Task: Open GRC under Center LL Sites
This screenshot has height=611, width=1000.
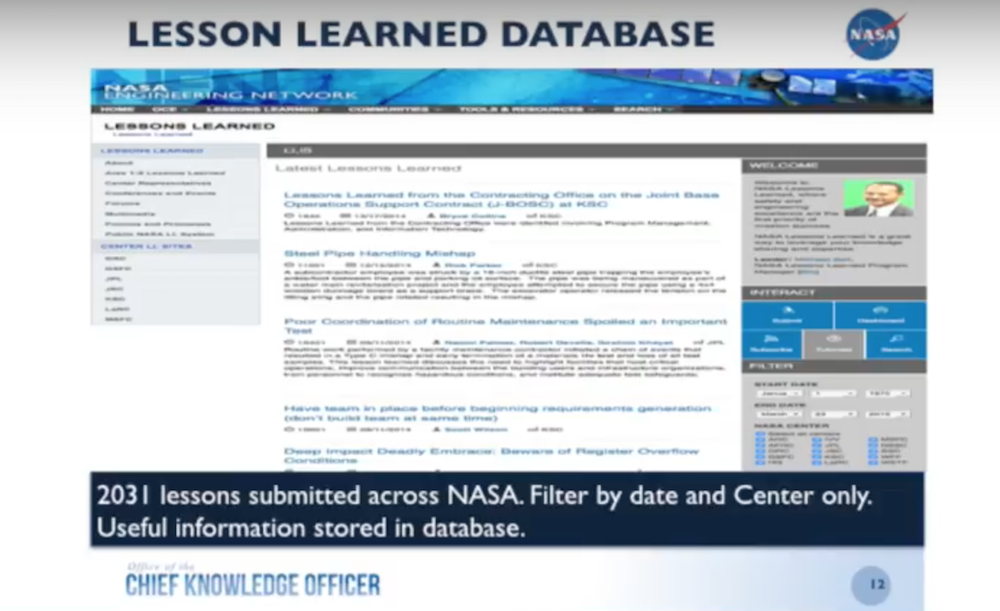Action: click(x=115, y=258)
